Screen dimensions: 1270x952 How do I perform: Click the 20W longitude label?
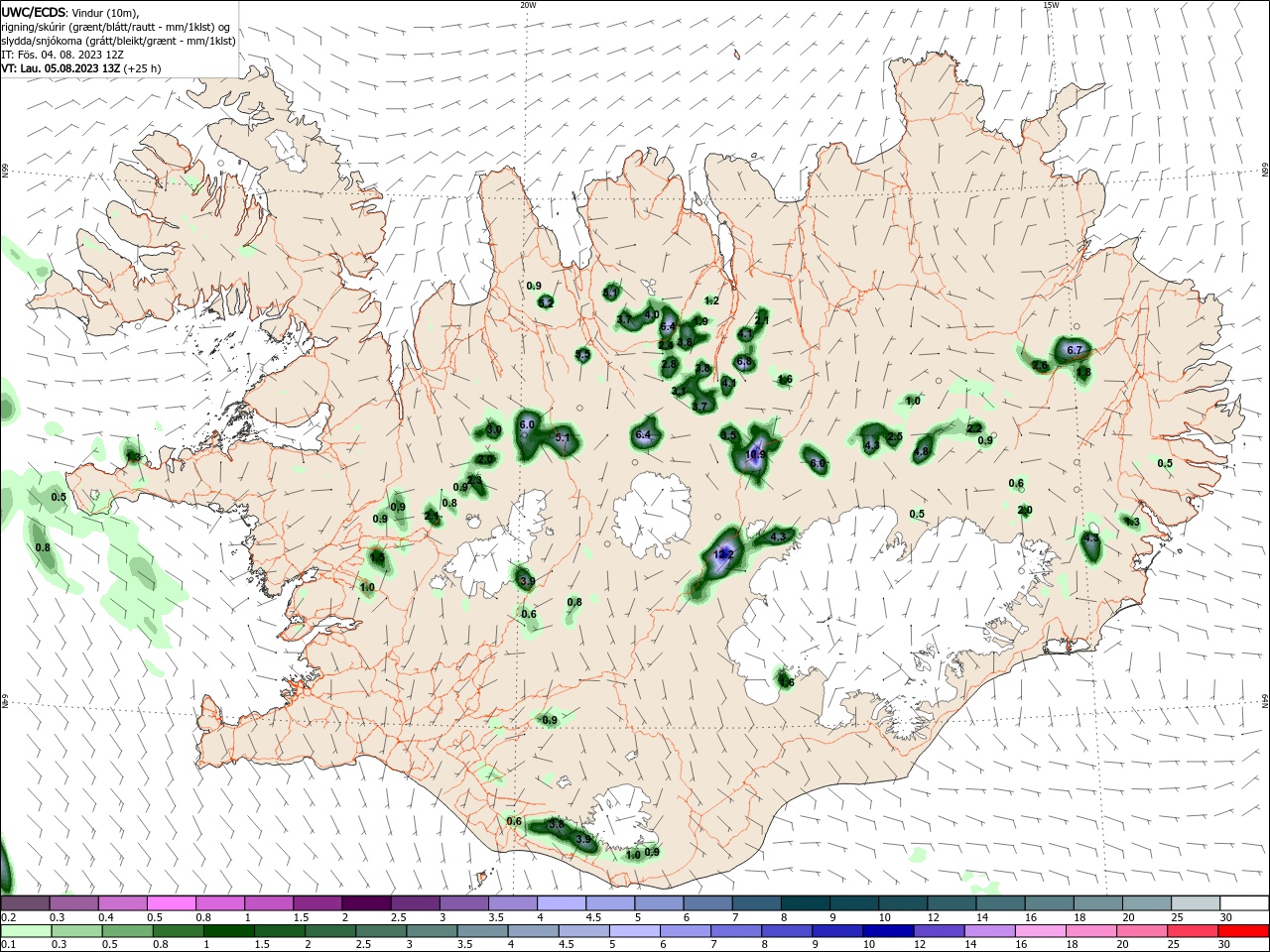click(528, 5)
